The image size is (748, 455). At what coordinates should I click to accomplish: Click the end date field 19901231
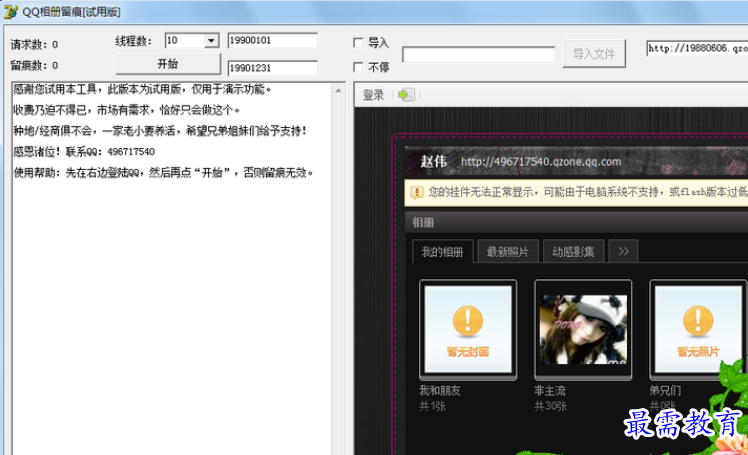coord(272,68)
